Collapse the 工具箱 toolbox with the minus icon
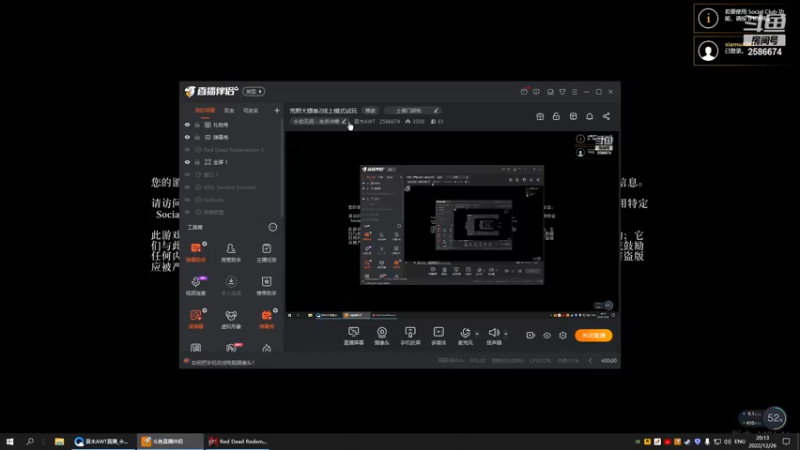 tap(272, 227)
